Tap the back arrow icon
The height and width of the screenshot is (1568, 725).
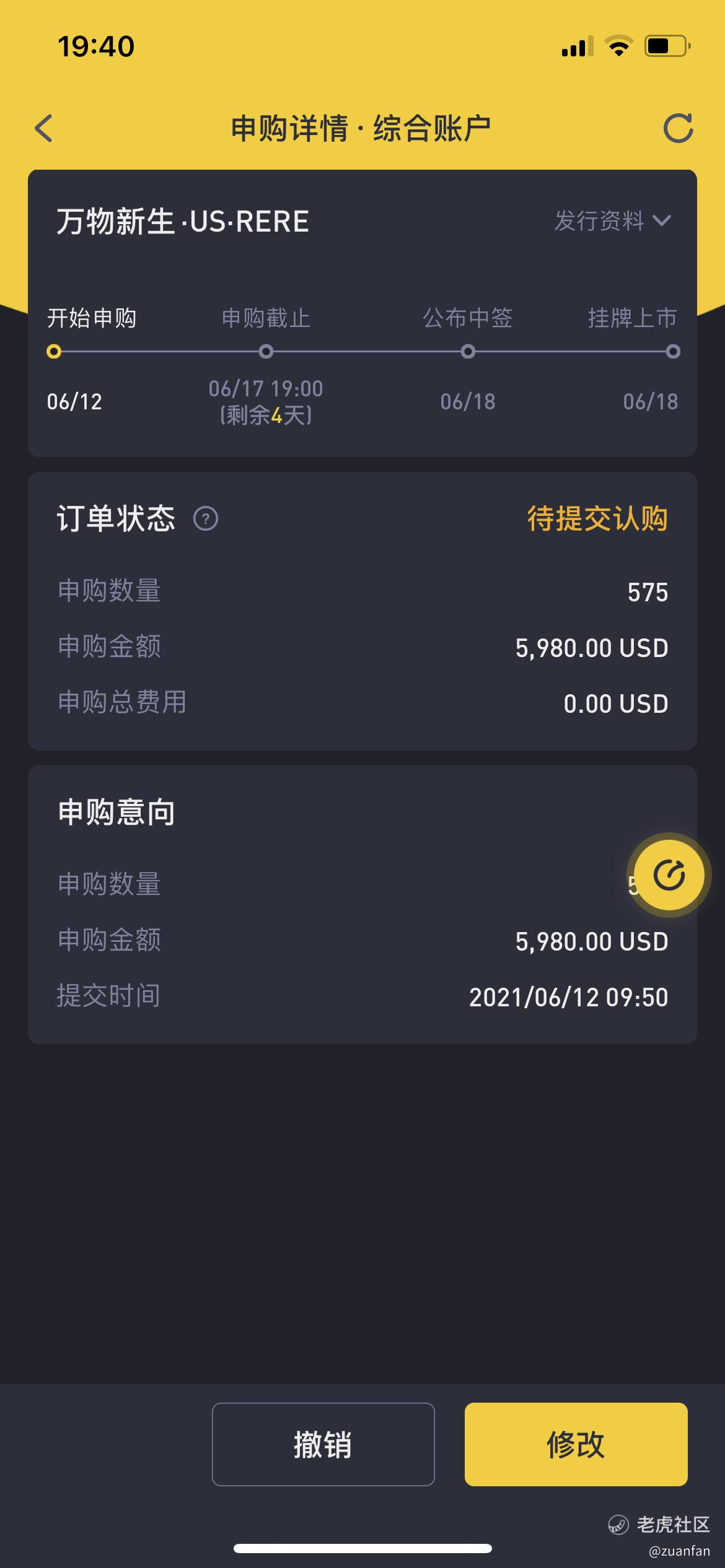[44, 128]
